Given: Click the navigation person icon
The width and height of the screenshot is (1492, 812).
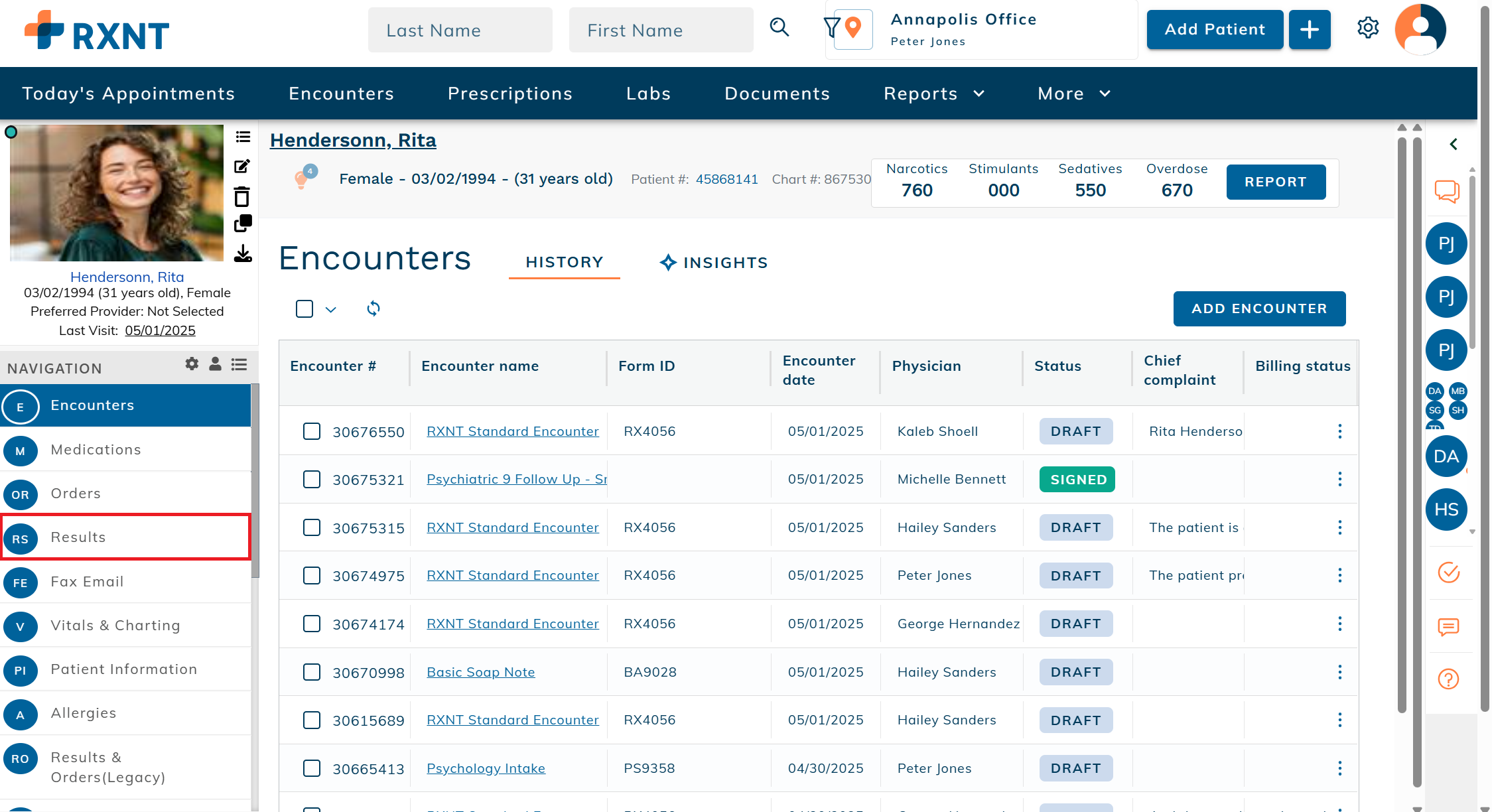Looking at the screenshot, I should point(215,364).
